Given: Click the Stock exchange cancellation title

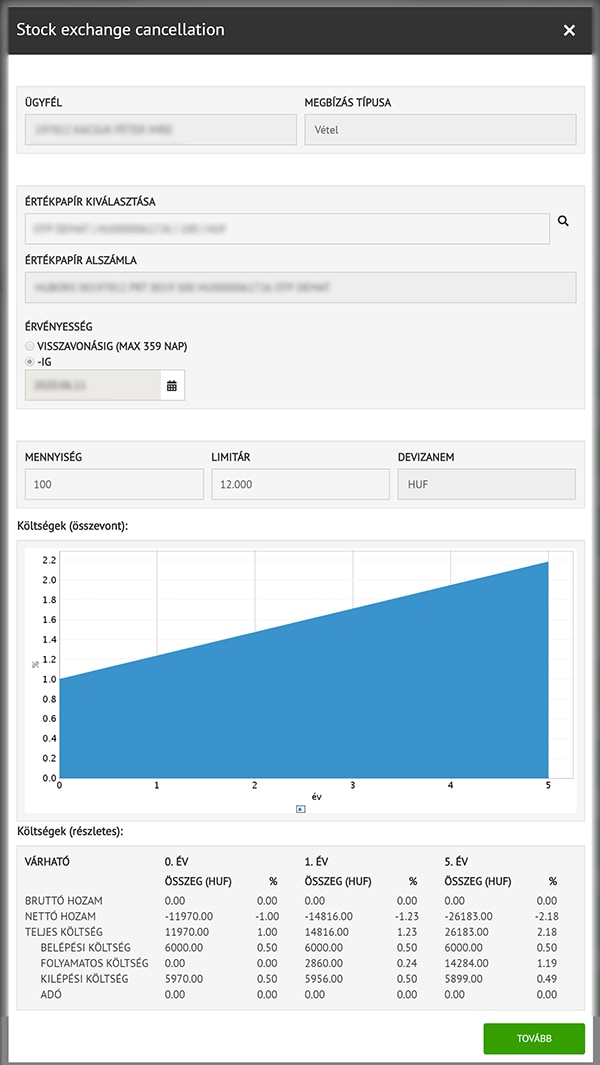Looking at the screenshot, I should tap(121, 30).
